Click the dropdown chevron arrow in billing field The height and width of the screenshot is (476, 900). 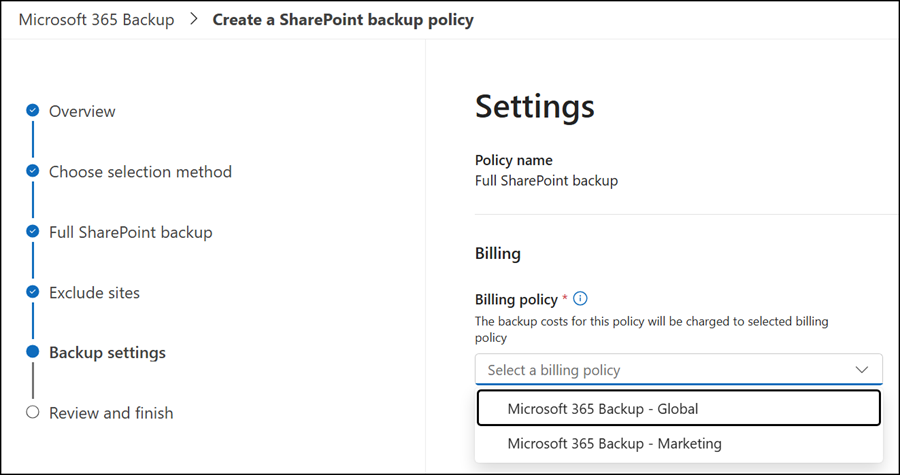862,370
